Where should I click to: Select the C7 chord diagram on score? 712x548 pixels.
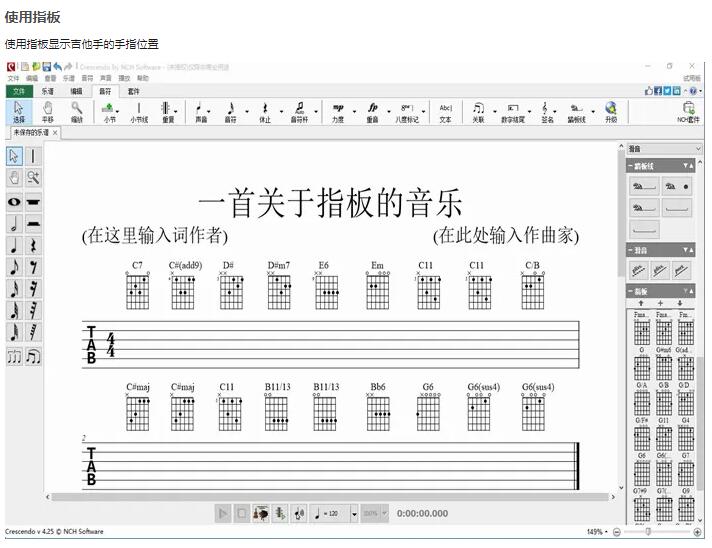tap(137, 290)
